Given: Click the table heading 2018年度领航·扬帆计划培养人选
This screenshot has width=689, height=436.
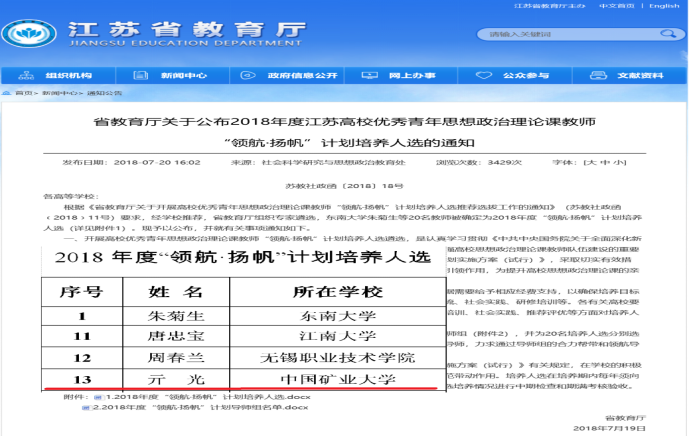Looking at the screenshot, I should pyautogui.click(x=243, y=257).
